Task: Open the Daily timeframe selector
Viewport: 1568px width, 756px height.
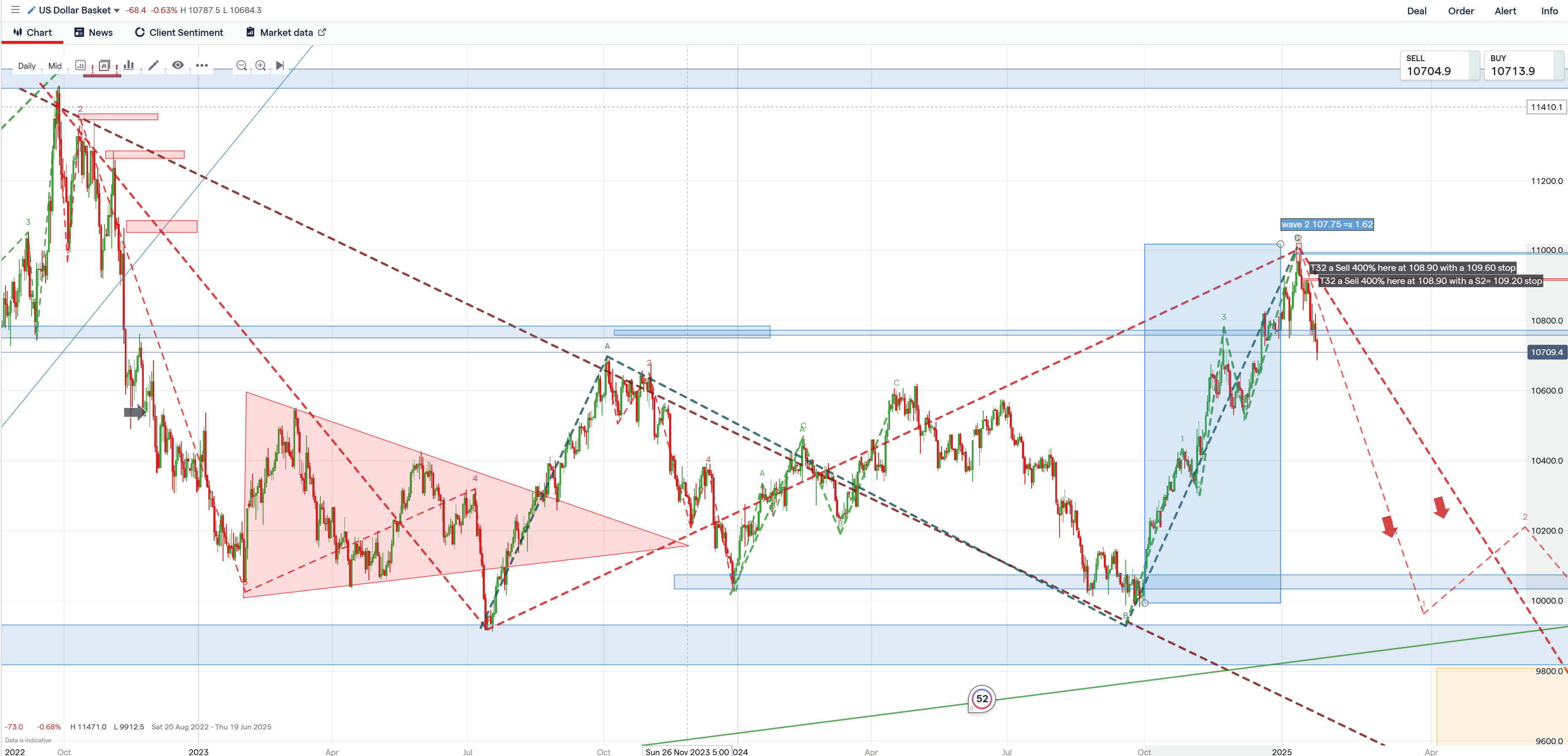Action: tap(27, 66)
